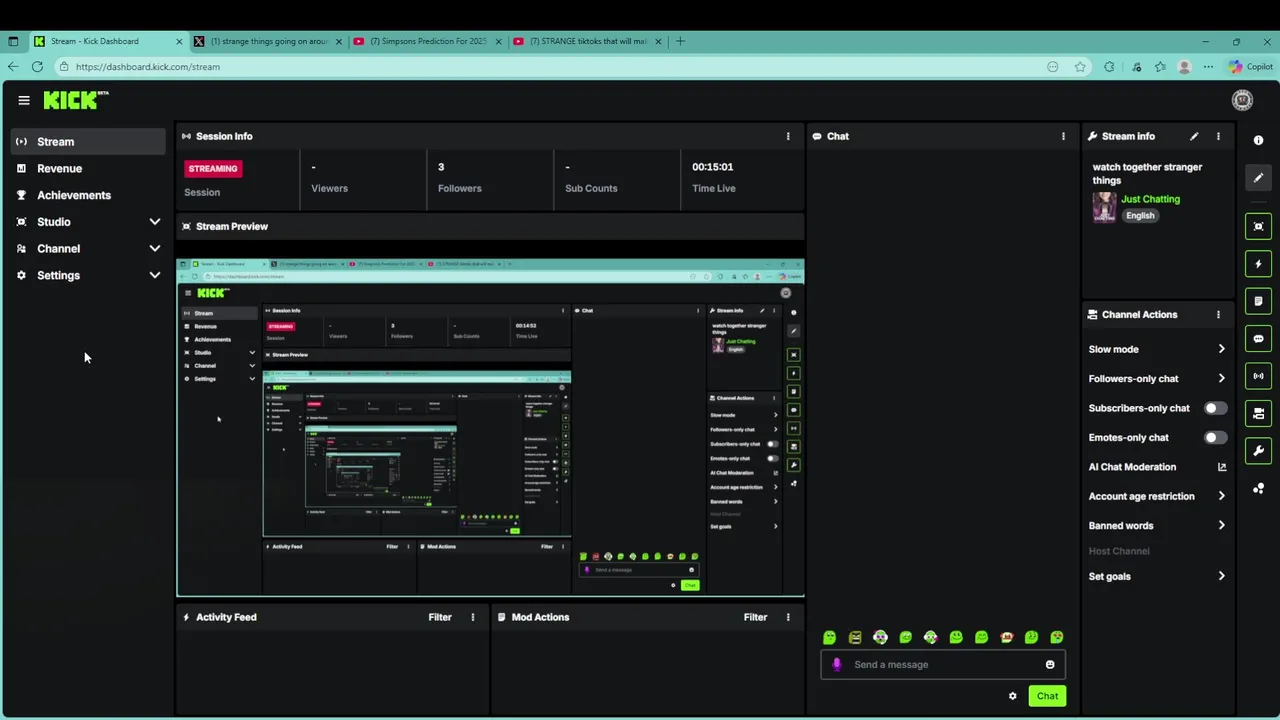The image size is (1280, 720).
Task: Add page to favorites star icon
Action: pyautogui.click(x=1080, y=67)
